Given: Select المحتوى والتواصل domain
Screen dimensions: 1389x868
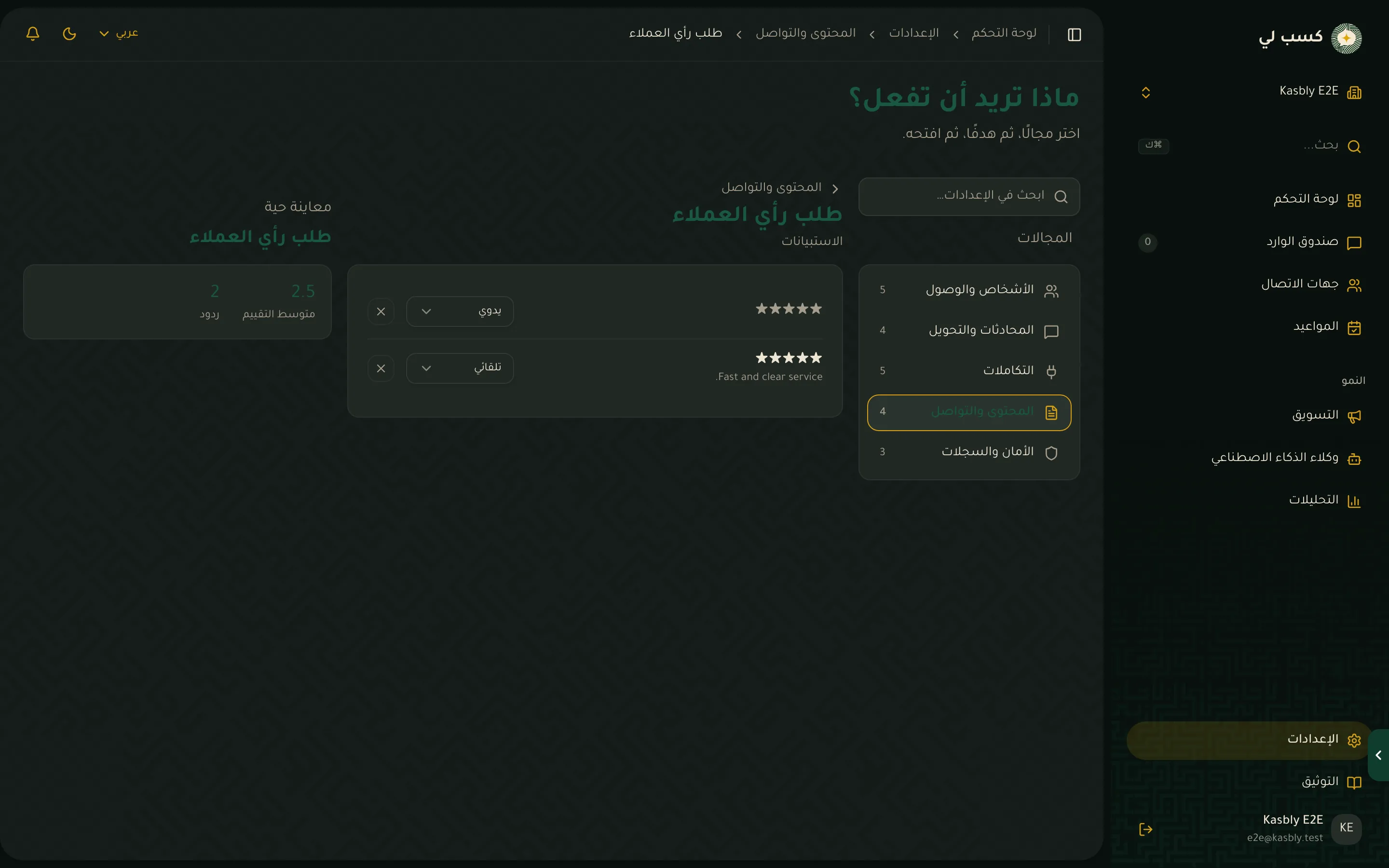Looking at the screenshot, I should (x=969, y=412).
